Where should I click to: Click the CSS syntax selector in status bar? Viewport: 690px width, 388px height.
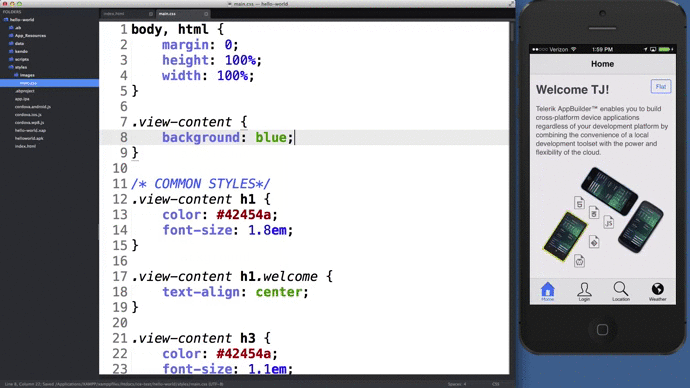[495, 384]
